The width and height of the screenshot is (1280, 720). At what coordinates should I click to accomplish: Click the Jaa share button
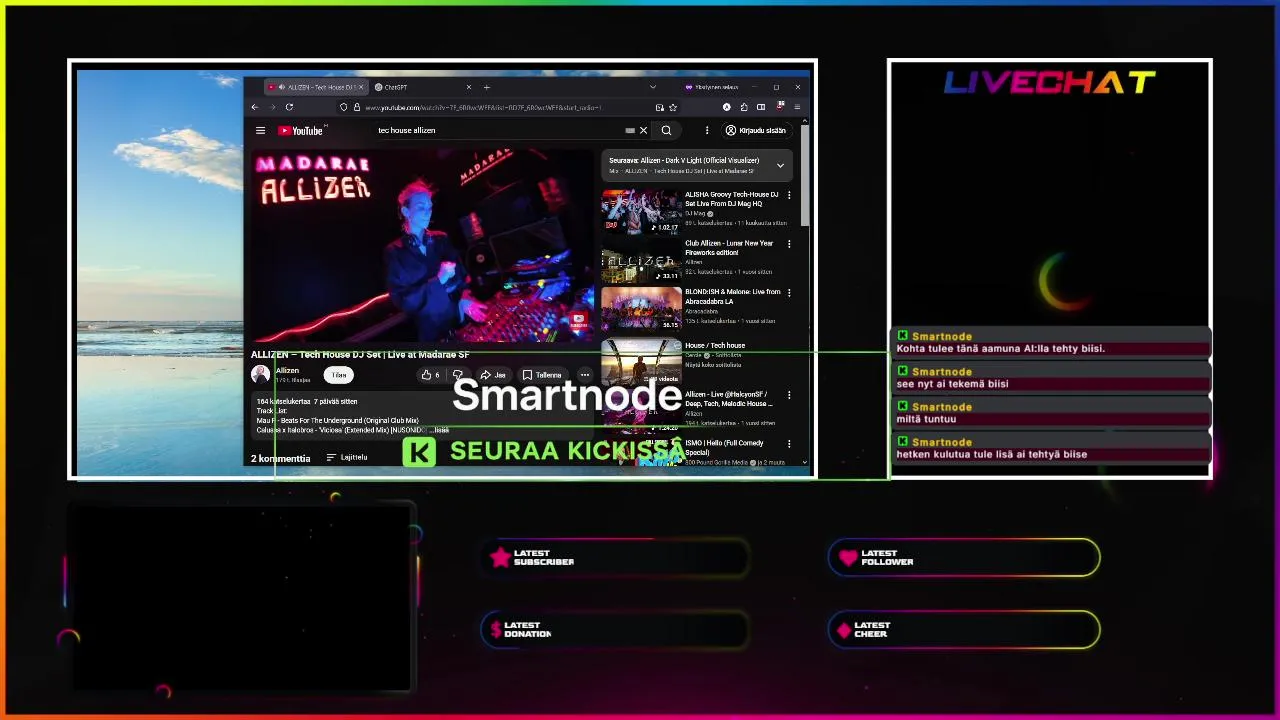coord(493,375)
